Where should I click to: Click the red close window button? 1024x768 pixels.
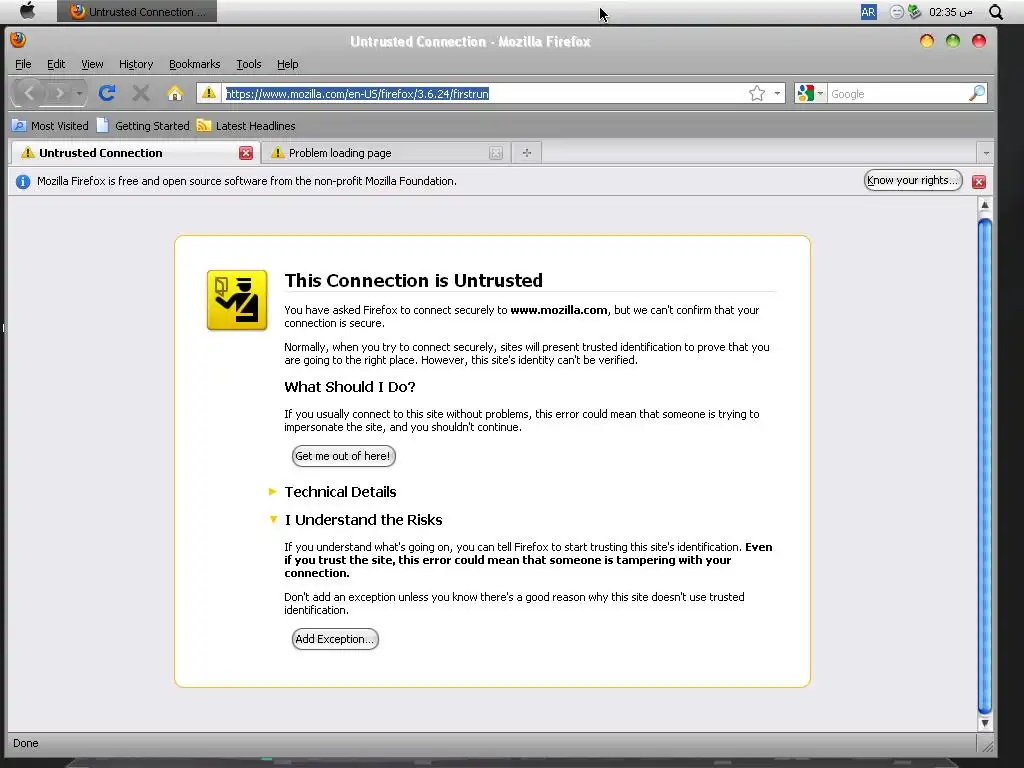click(979, 41)
